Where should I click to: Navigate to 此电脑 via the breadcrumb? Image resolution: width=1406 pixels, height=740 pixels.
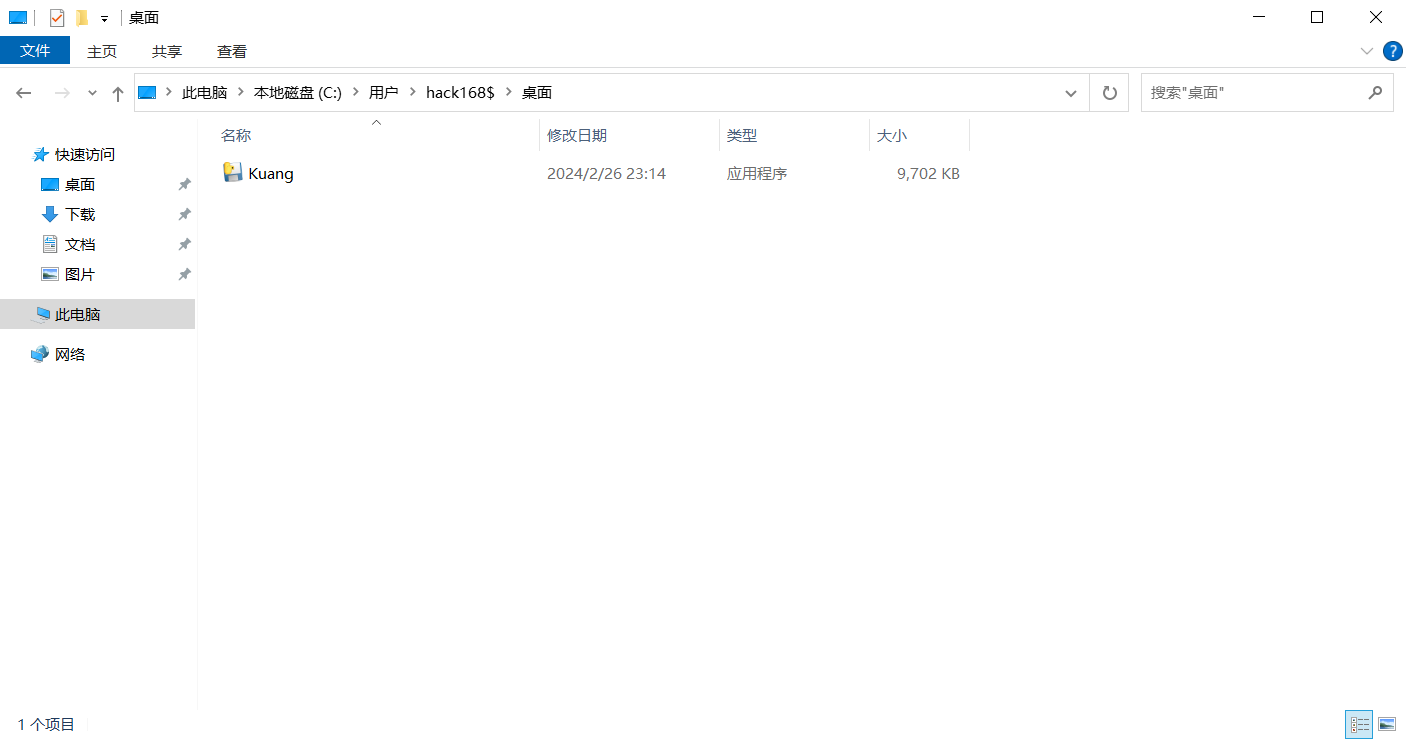[x=204, y=92]
